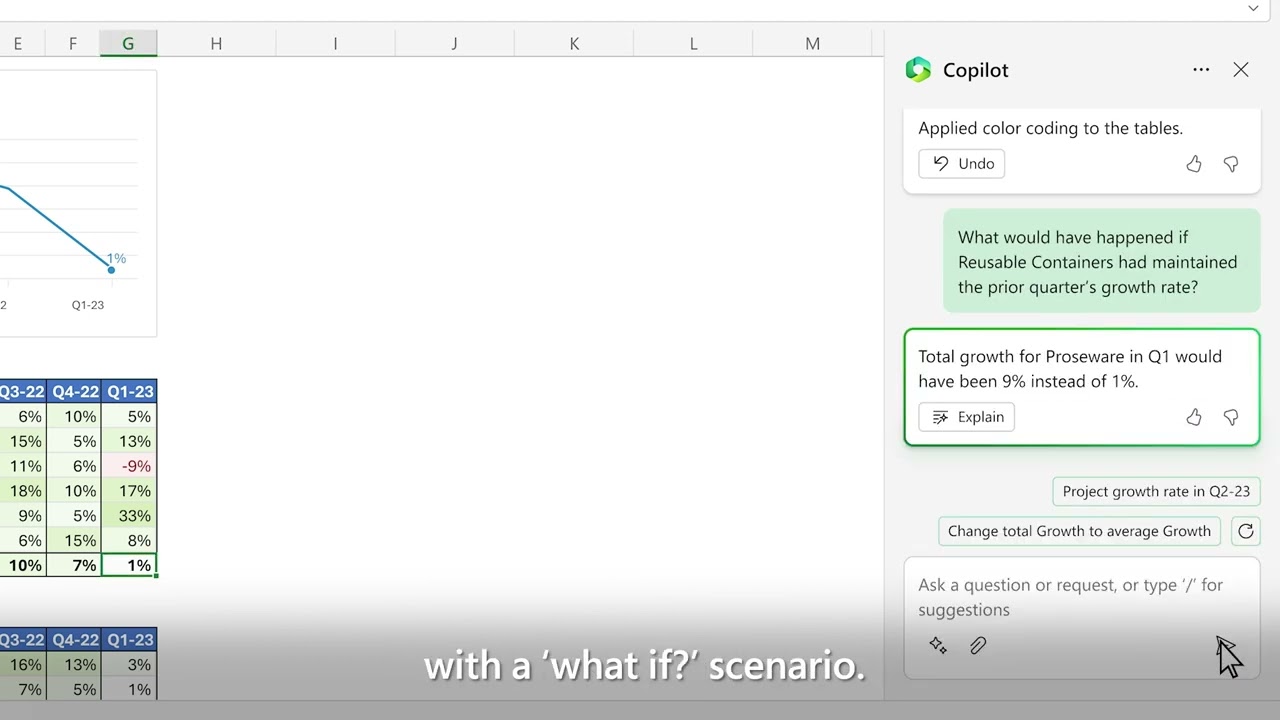This screenshot has width=1280, height=720.
Task: Click the 1% chart data point
Action: (111, 269)
